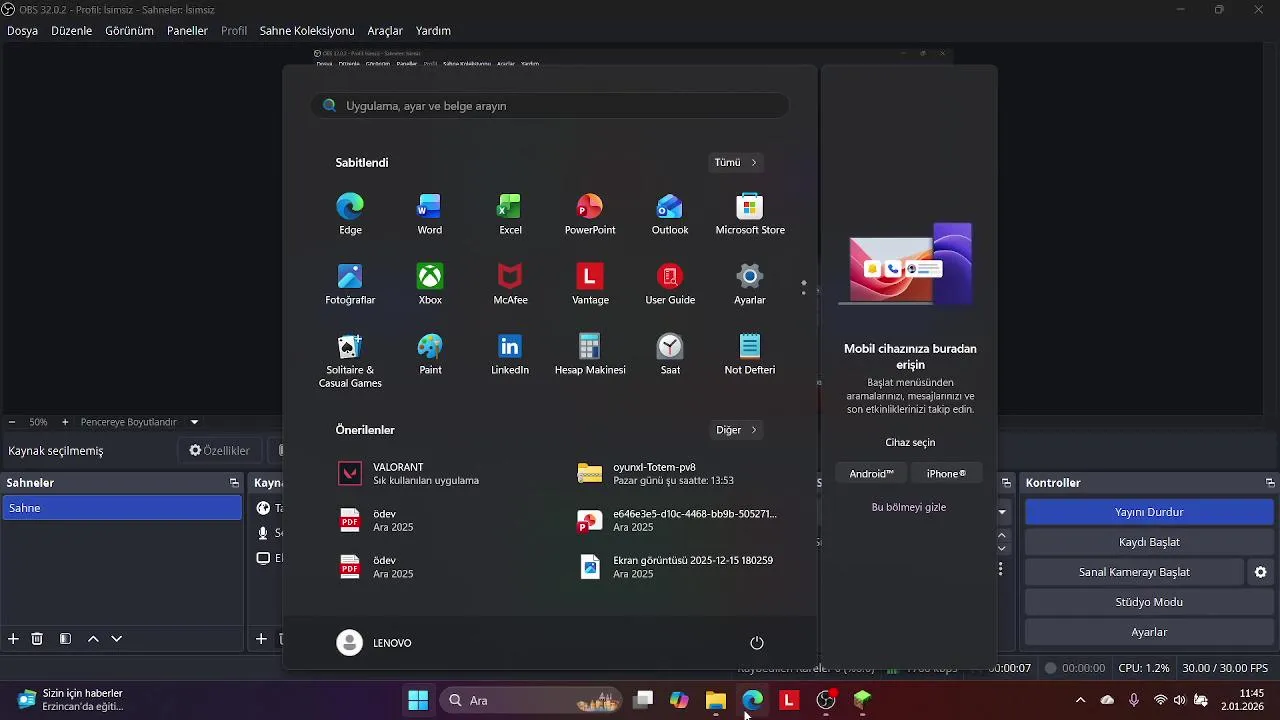Open the Araçlar menu
This screenshot has height=720, width=1280.
pyautogui.click(x=385, y=31)
